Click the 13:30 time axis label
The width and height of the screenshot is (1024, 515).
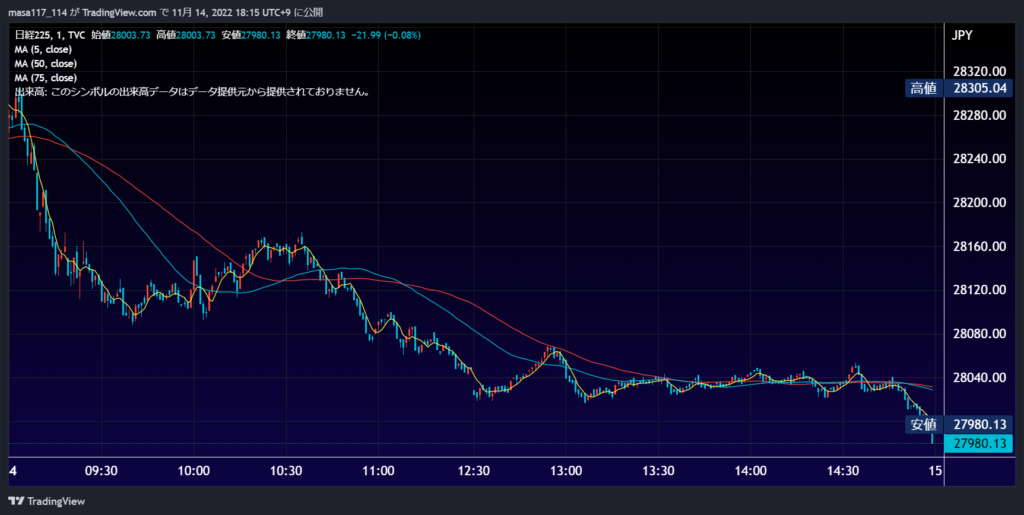click(x=658, y=471)
